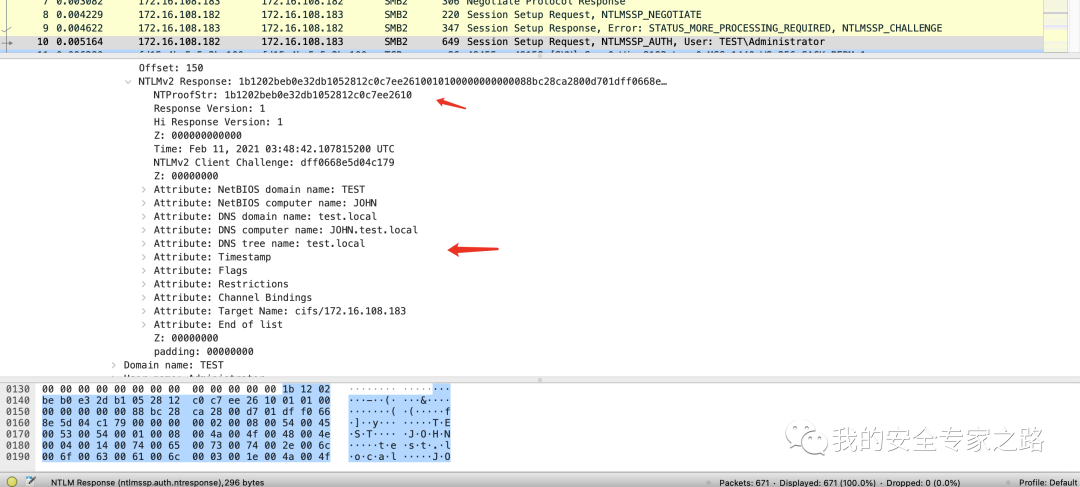This screenshot has height=487, width=1080.
Task: Select the 'Z: 000000000000' field
Action: 198,136
